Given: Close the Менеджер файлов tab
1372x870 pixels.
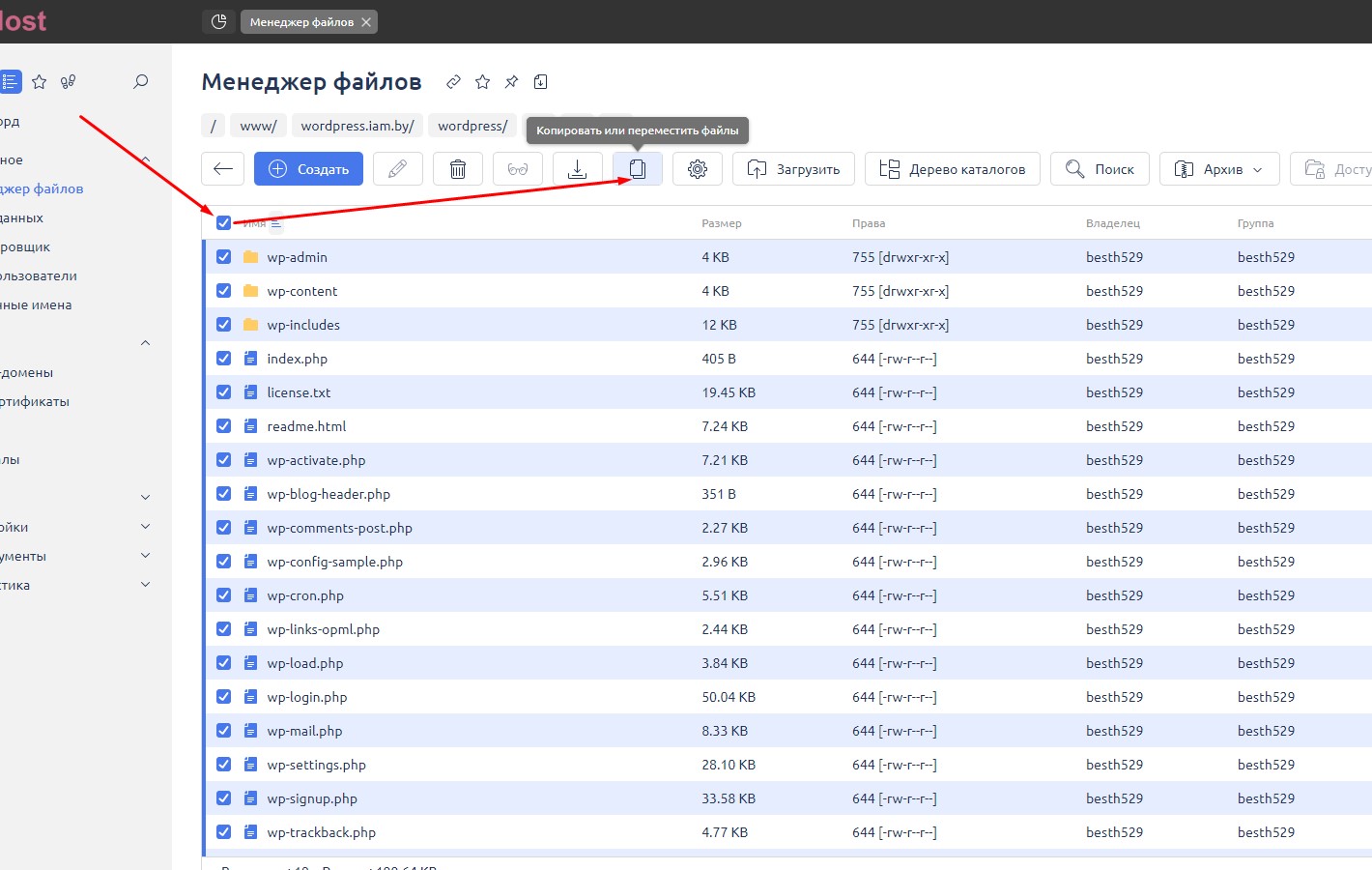Looking at the screenshot, I should (x=366, y=22).
